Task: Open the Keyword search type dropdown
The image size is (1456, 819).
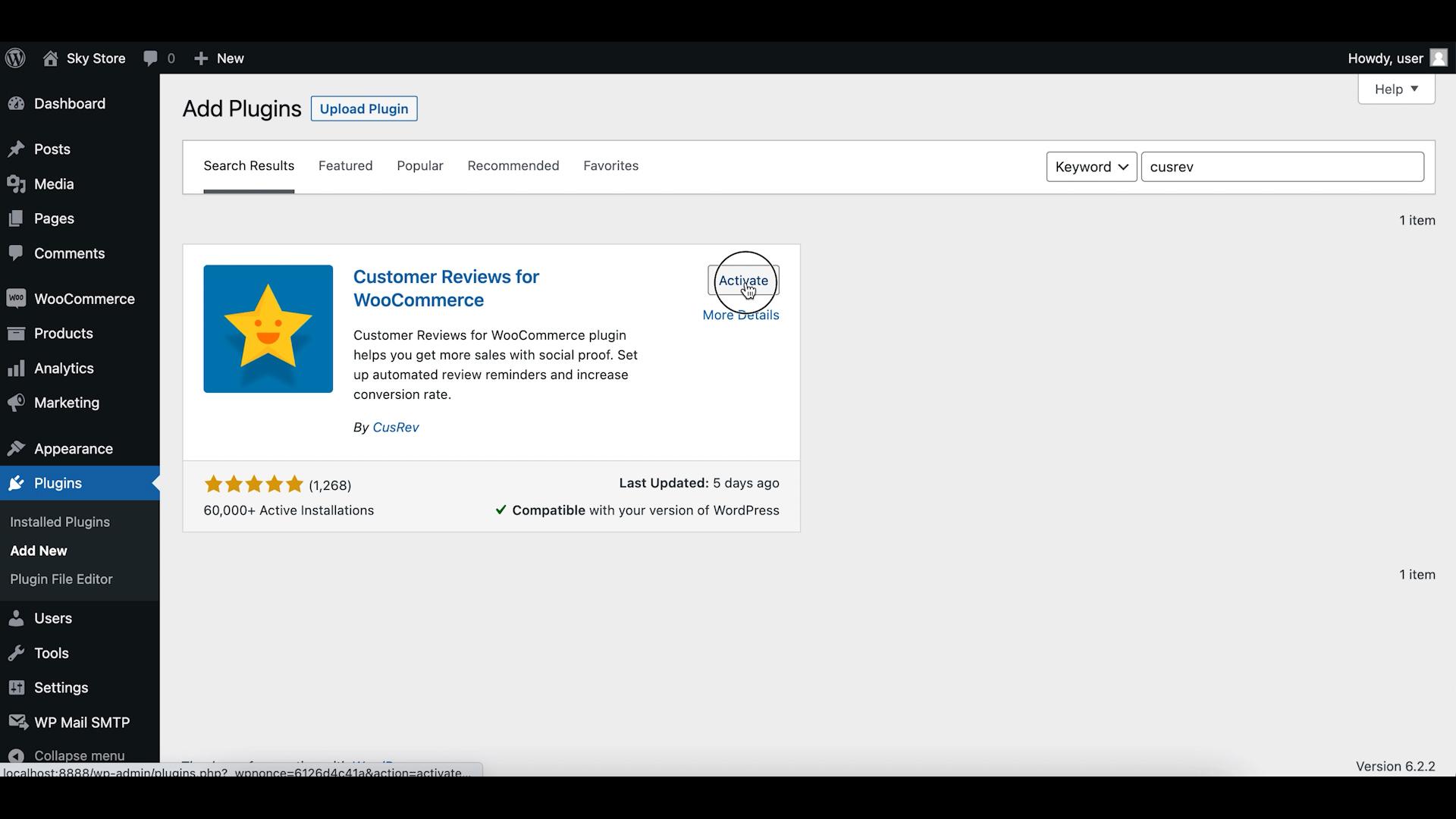Action: pyautogui.click(x=1091, y=167)
